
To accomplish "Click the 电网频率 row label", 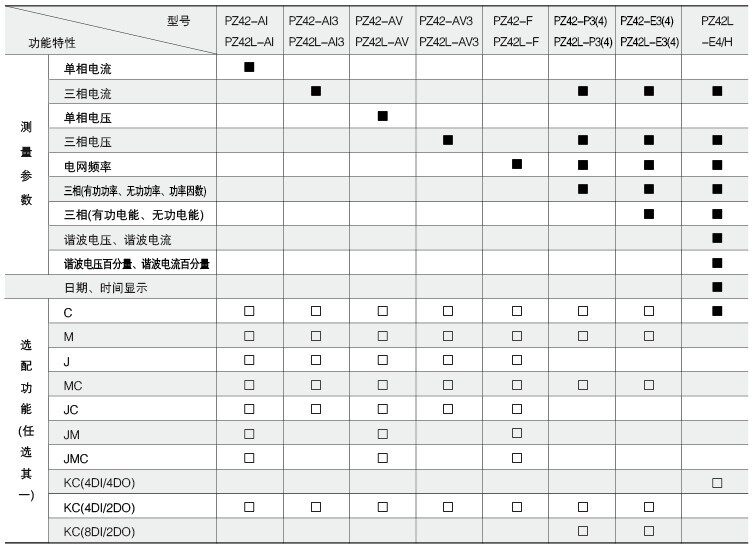I will pos(87,166).
